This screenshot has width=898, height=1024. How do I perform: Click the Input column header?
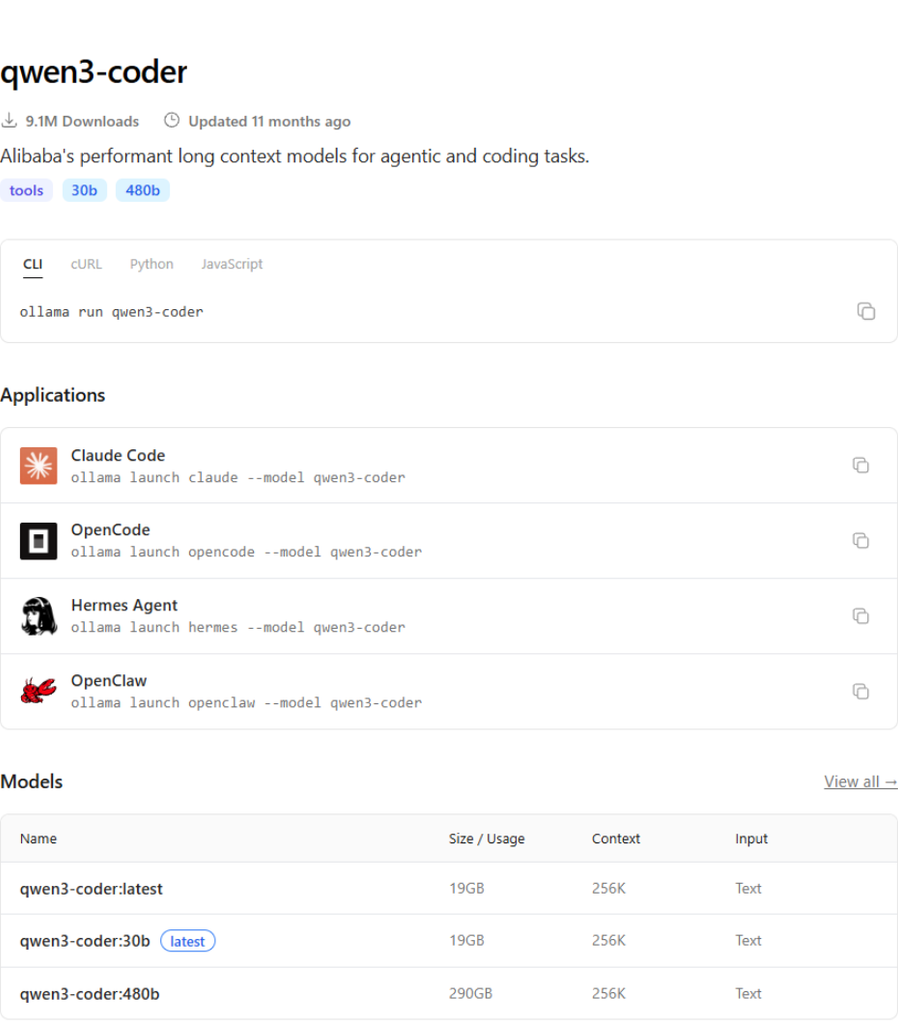[751, 839]
